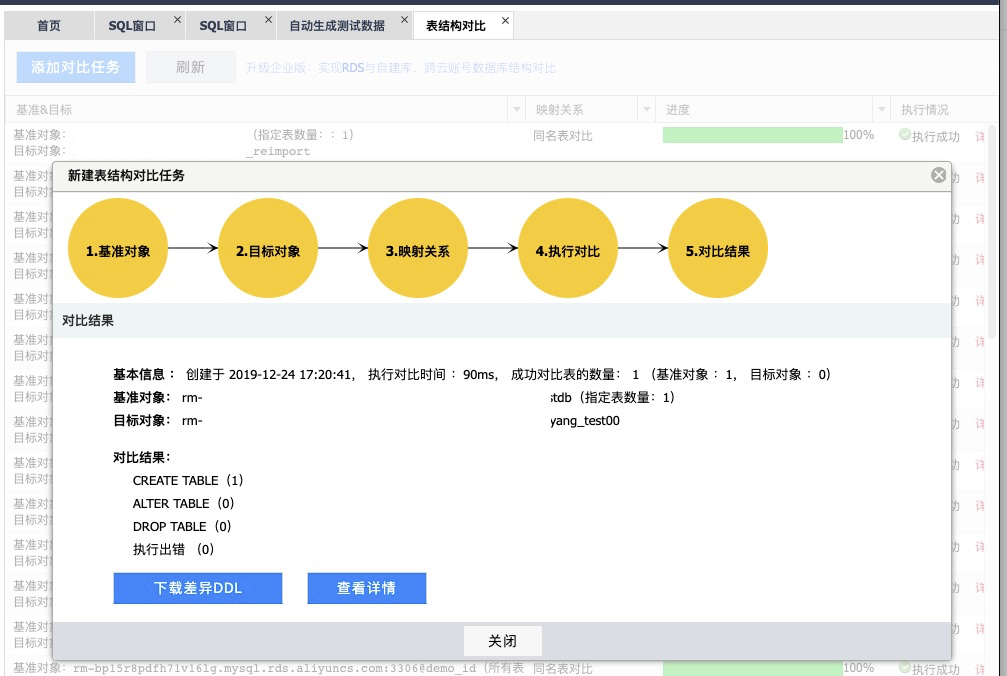This screenshot has width=1007, height=676.
Task: Open the 自动生成测试数据 tab
Action: [x=337, y=26]
